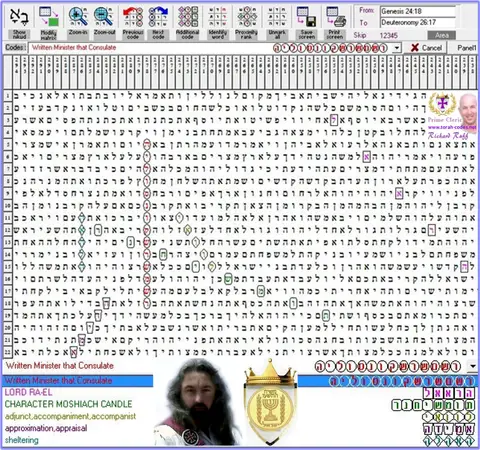Open the Codes field dropdown arrow

click(x=397, y=48)
